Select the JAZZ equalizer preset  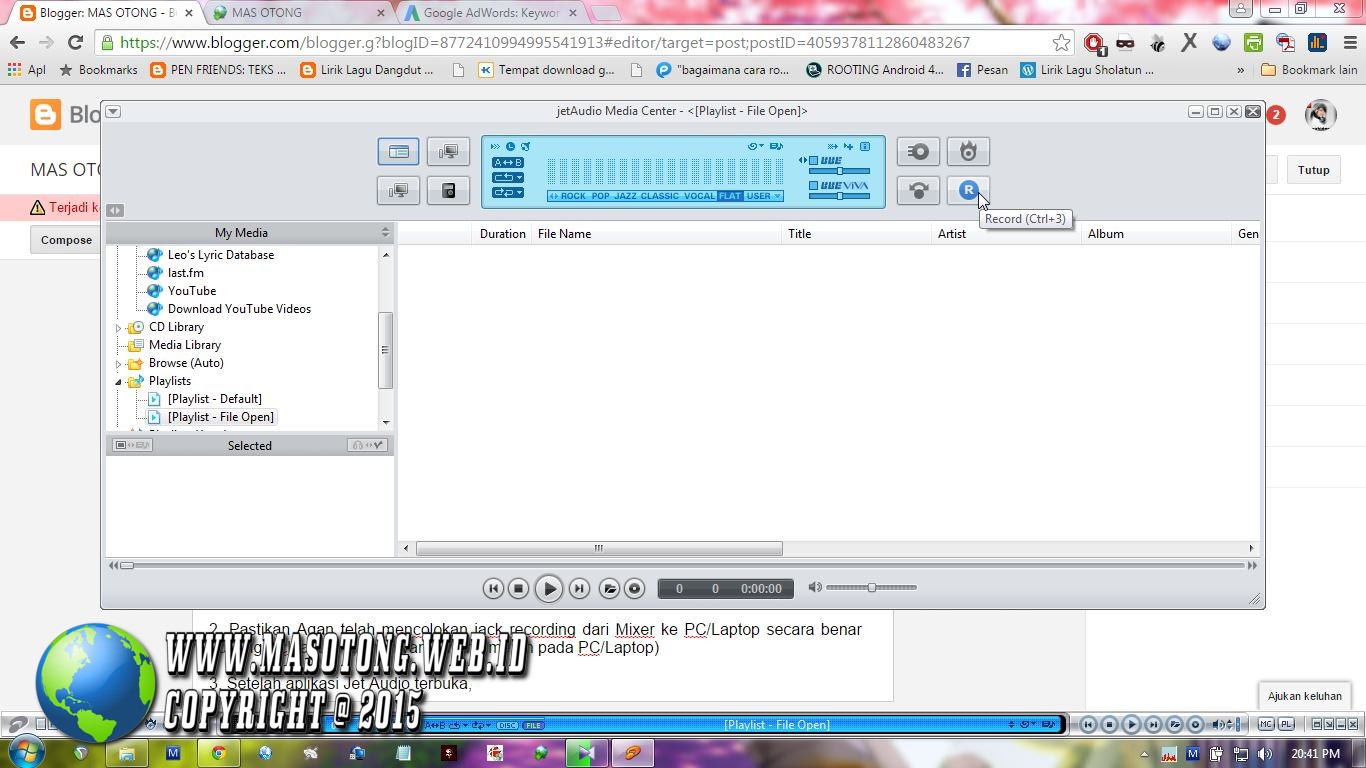[625, 196]
